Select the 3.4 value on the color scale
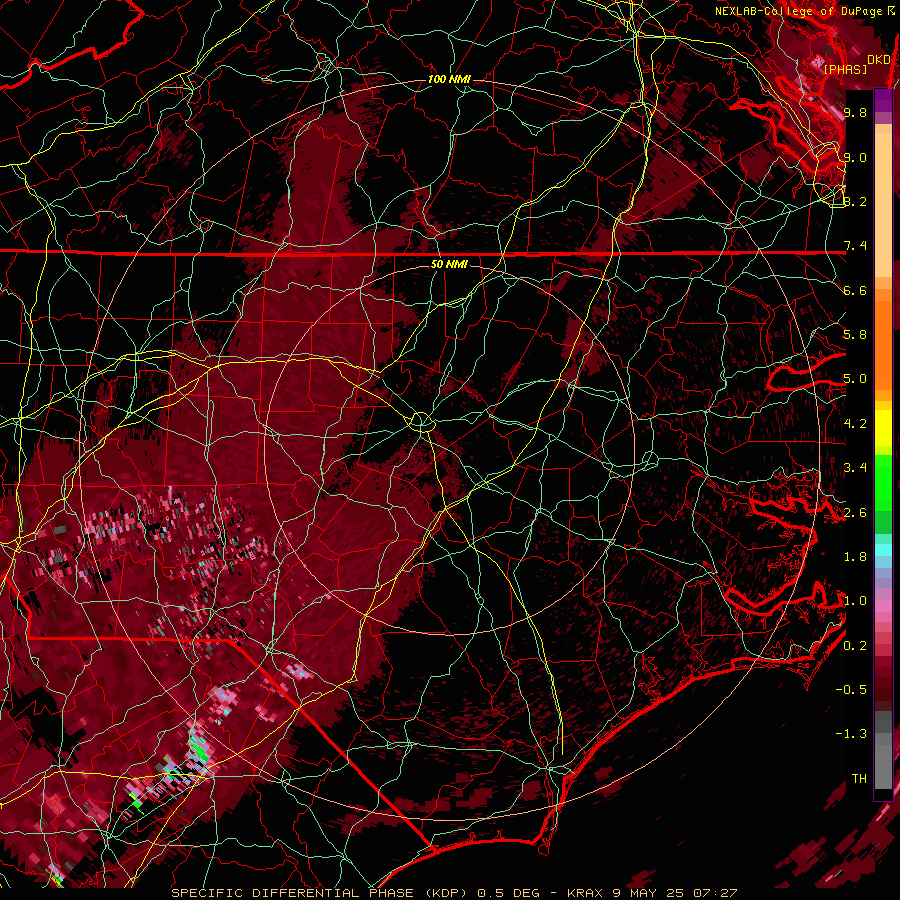The image size is (900, 900). [855, 468]
